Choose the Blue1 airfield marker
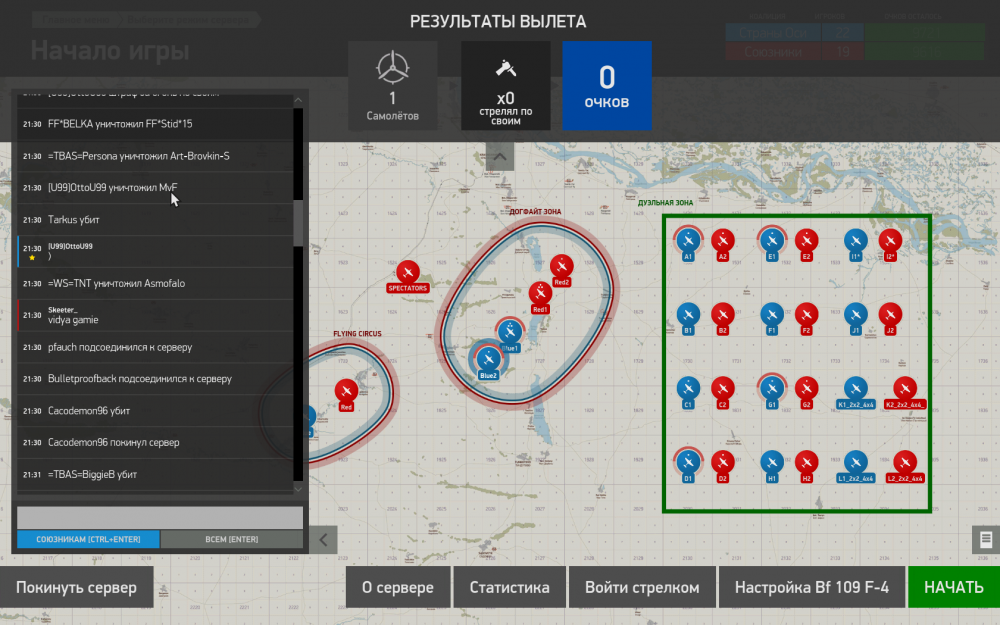The width and height of the screenshot is (1000, 625). [510, 332]
